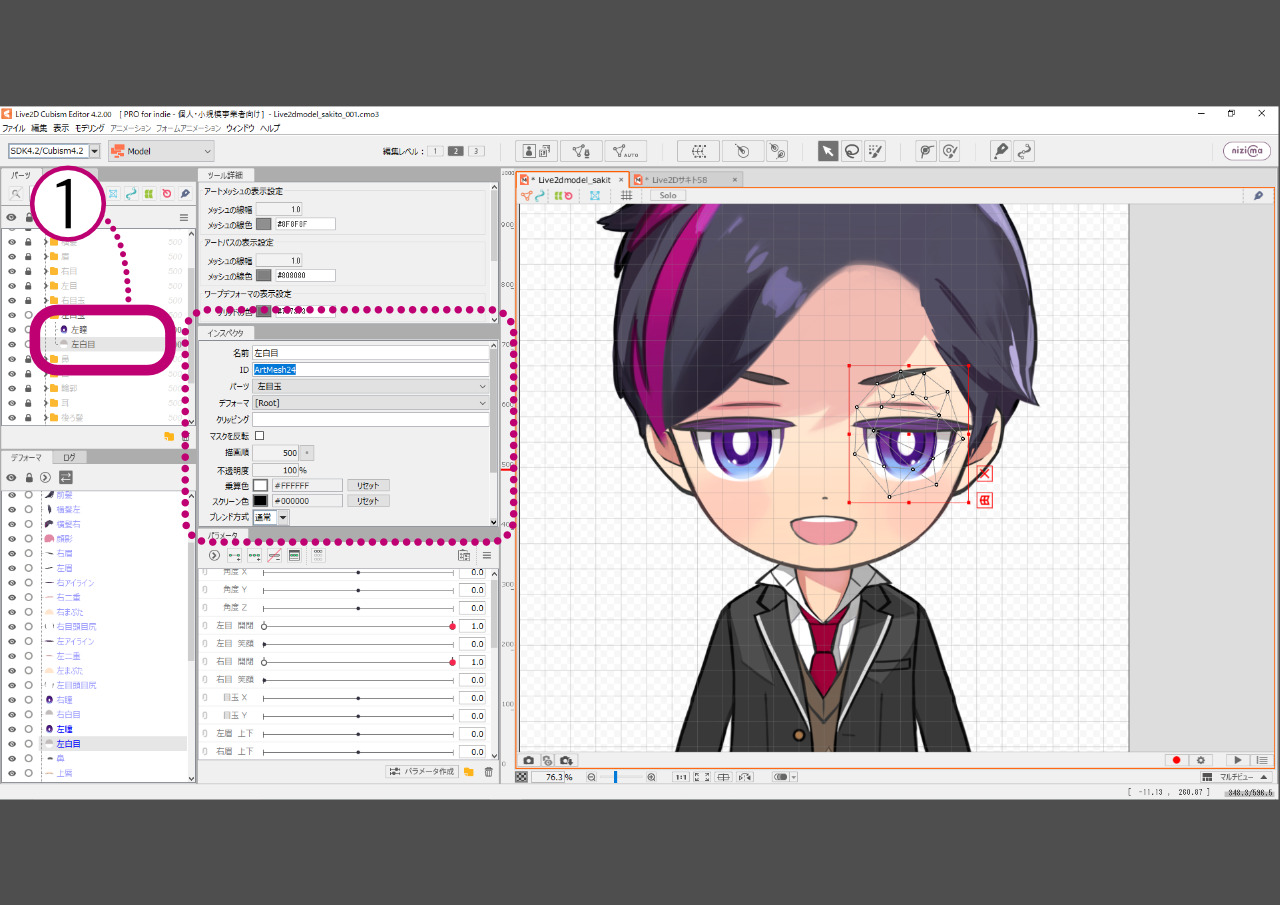1280x905 pixels.
Task: Click the glue tool in top toolbar
Action: (x=777, y=151)
